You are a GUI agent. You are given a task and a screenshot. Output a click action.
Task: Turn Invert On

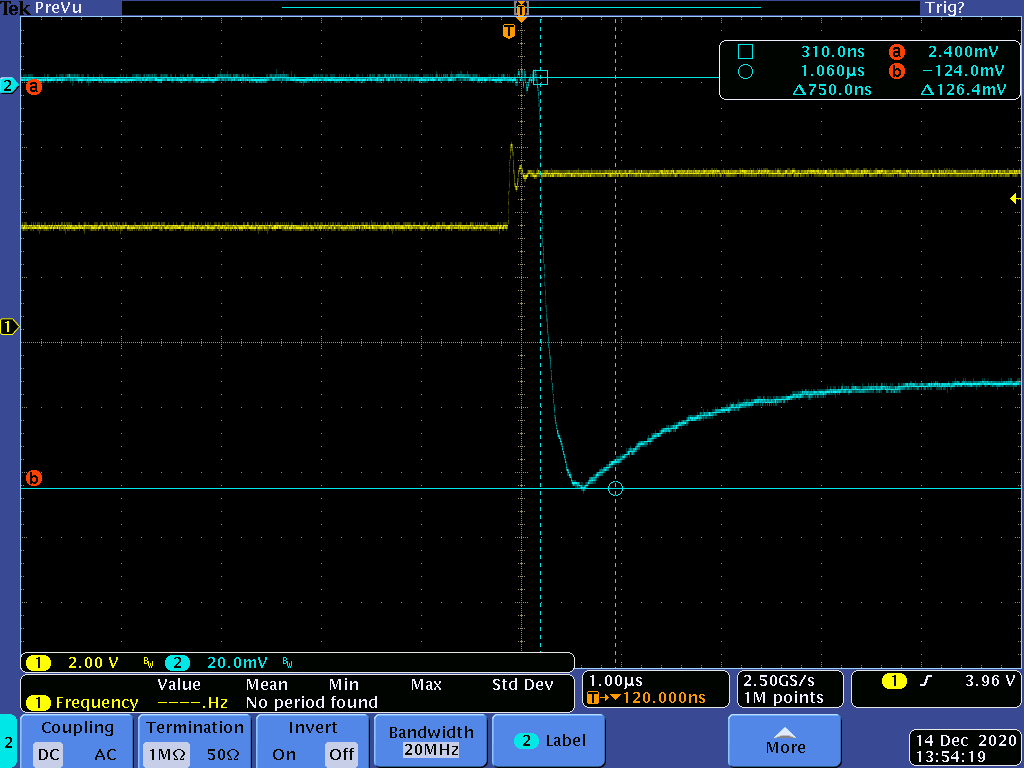[x=284, y=755]
